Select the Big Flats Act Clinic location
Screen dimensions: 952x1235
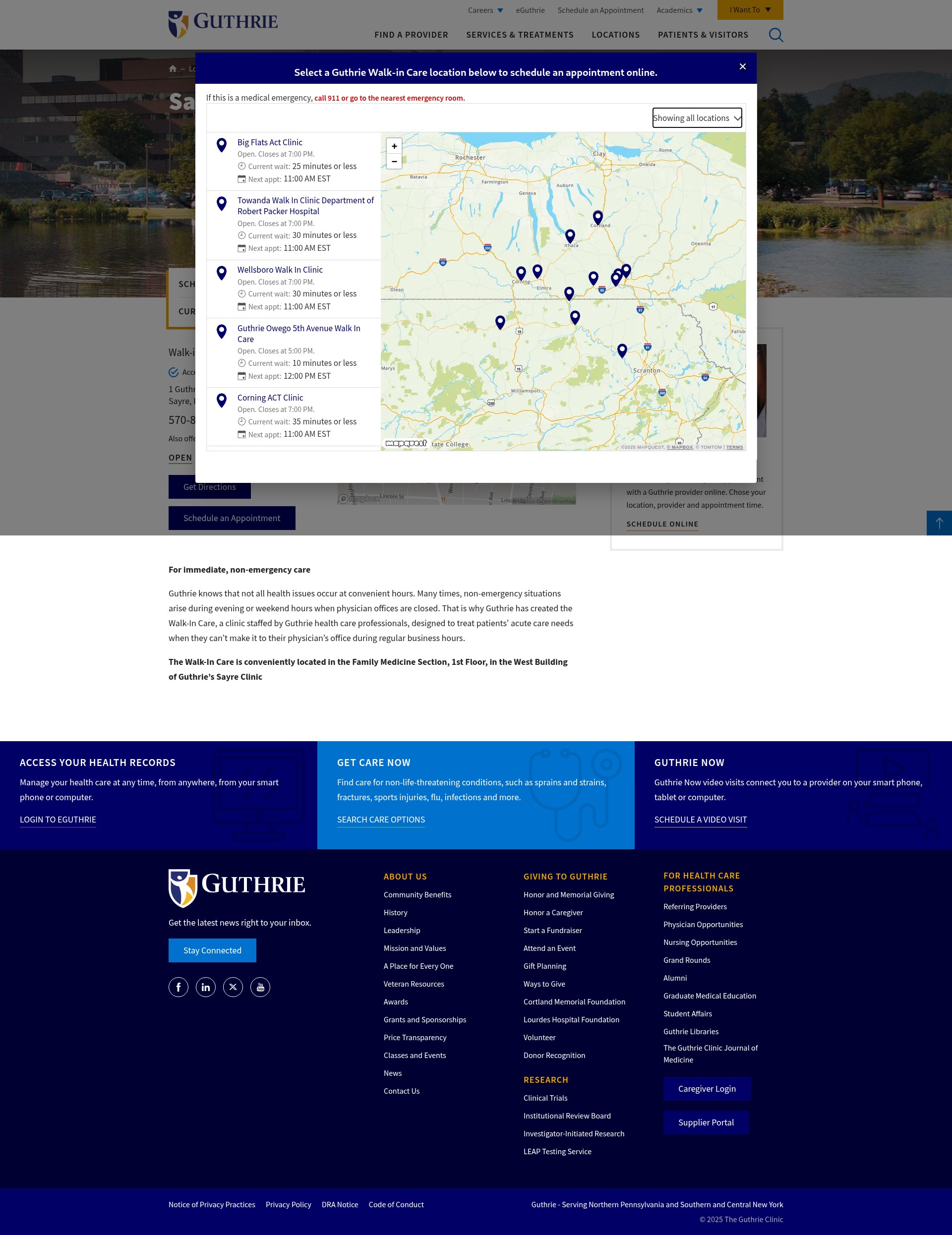pos(269,142)
